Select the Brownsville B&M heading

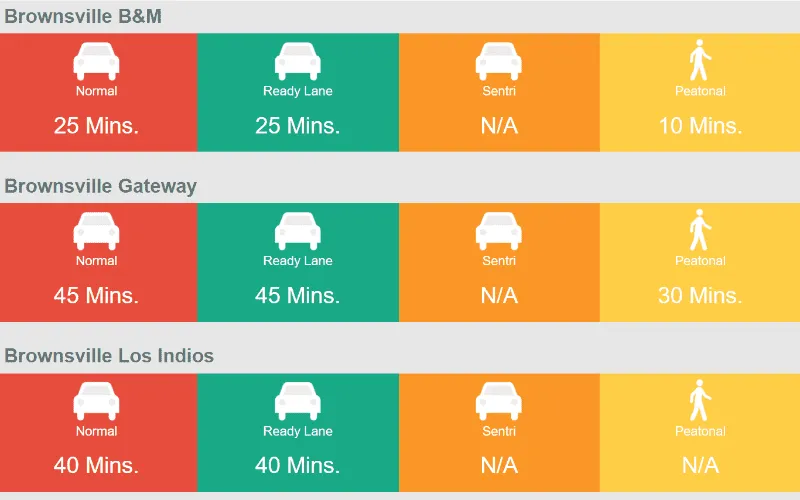click(83, 16)
